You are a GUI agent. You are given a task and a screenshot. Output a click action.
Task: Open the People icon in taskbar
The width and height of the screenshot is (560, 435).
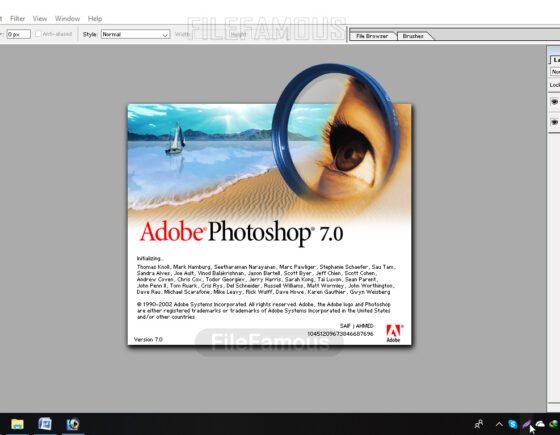[479, 424]
